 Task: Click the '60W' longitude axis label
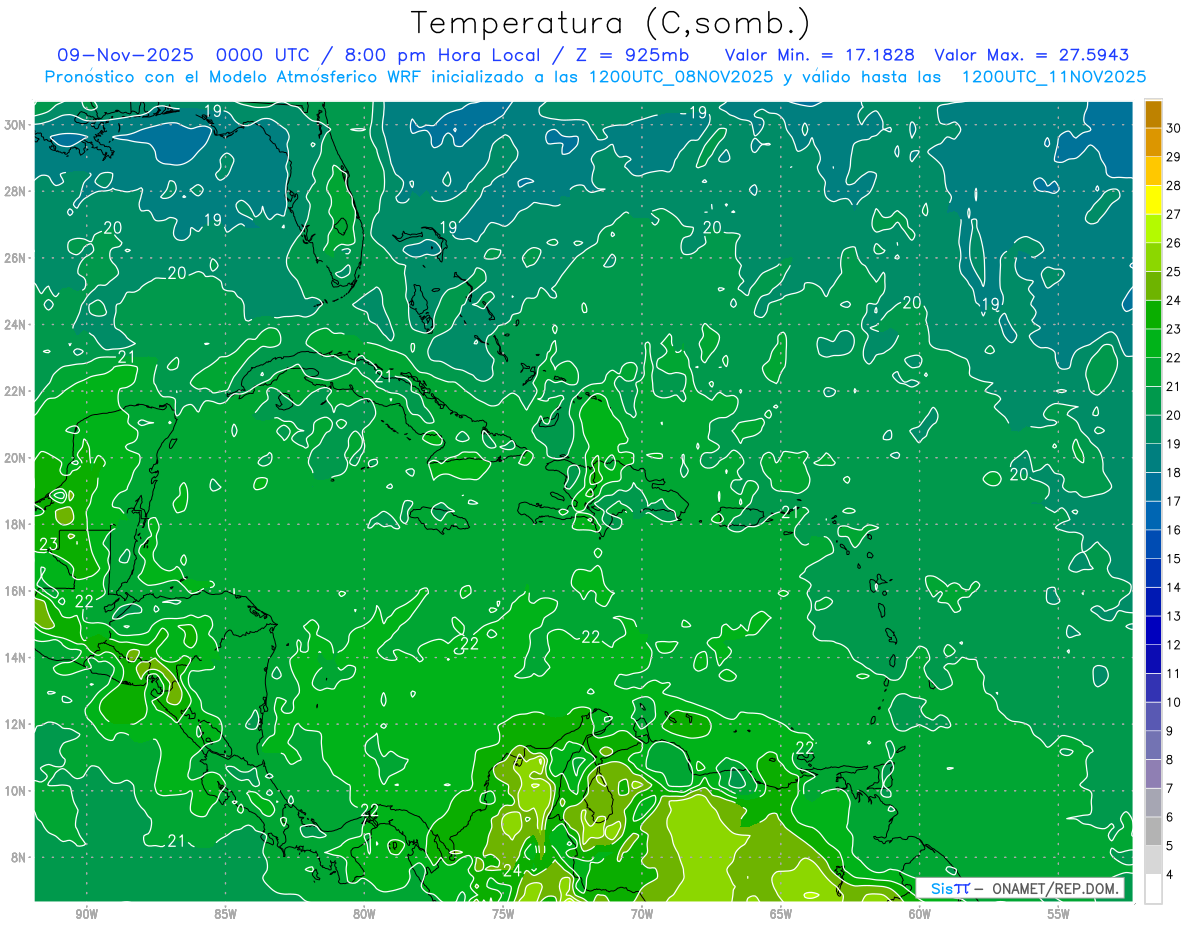pos(920,913)
